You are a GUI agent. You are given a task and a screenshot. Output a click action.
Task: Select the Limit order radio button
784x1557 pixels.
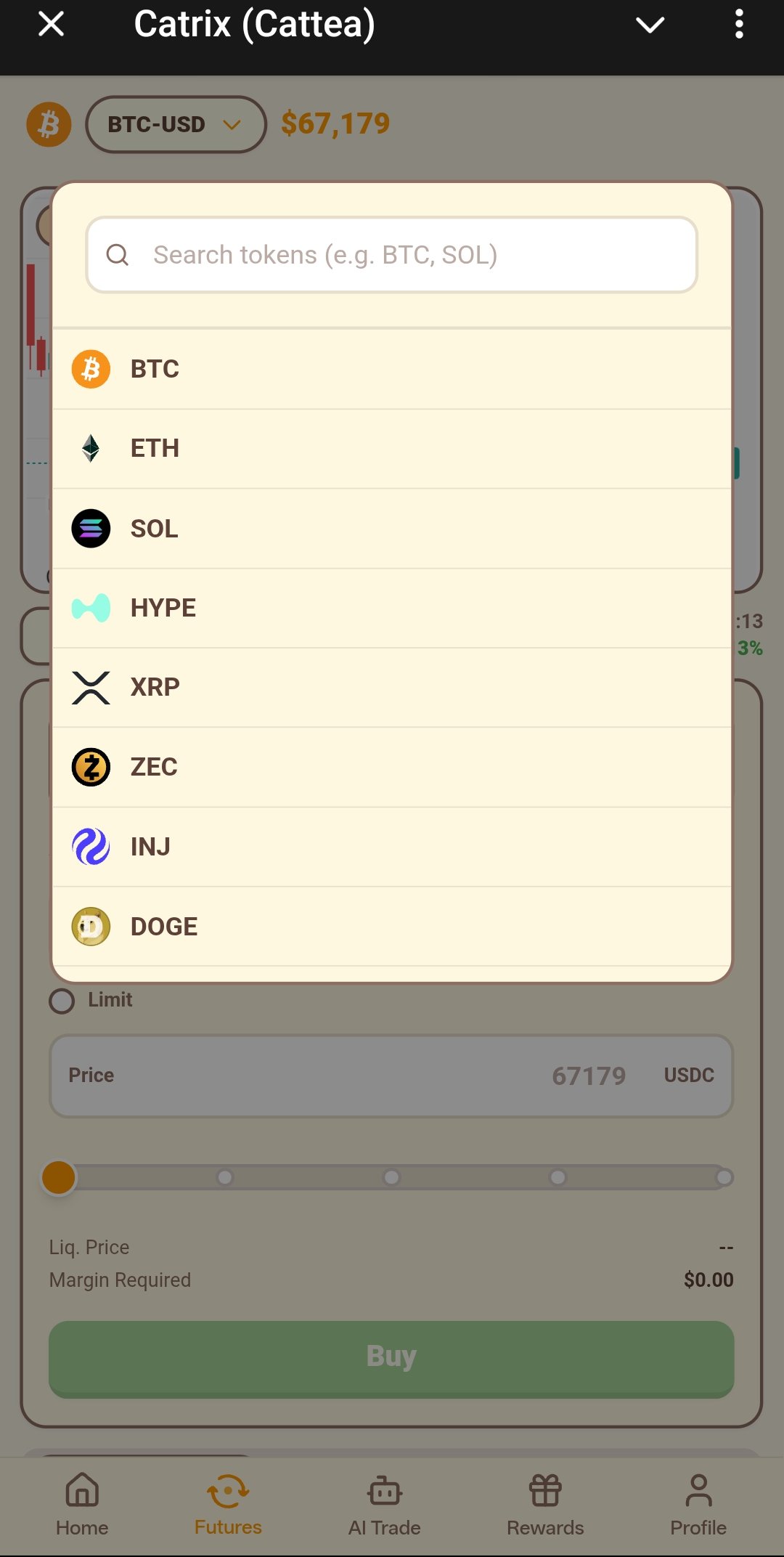(x=62, y=1001)
